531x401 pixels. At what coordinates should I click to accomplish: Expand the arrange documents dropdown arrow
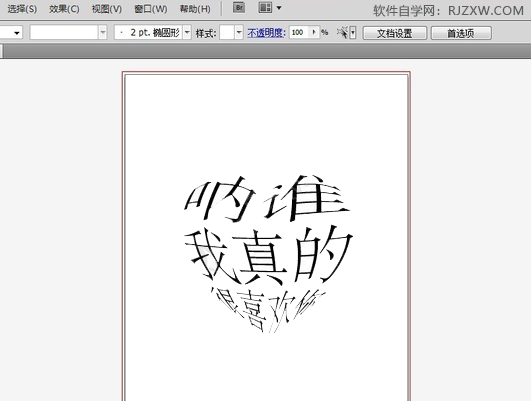[x=279, y=7]
